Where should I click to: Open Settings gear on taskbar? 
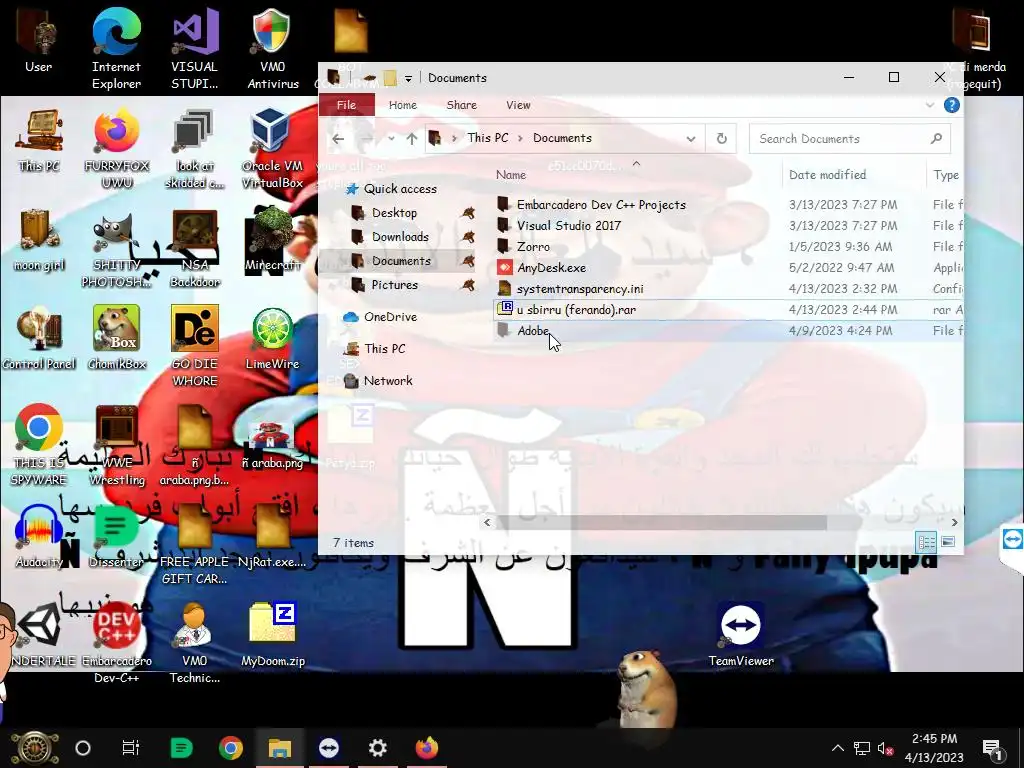(377, 748)
